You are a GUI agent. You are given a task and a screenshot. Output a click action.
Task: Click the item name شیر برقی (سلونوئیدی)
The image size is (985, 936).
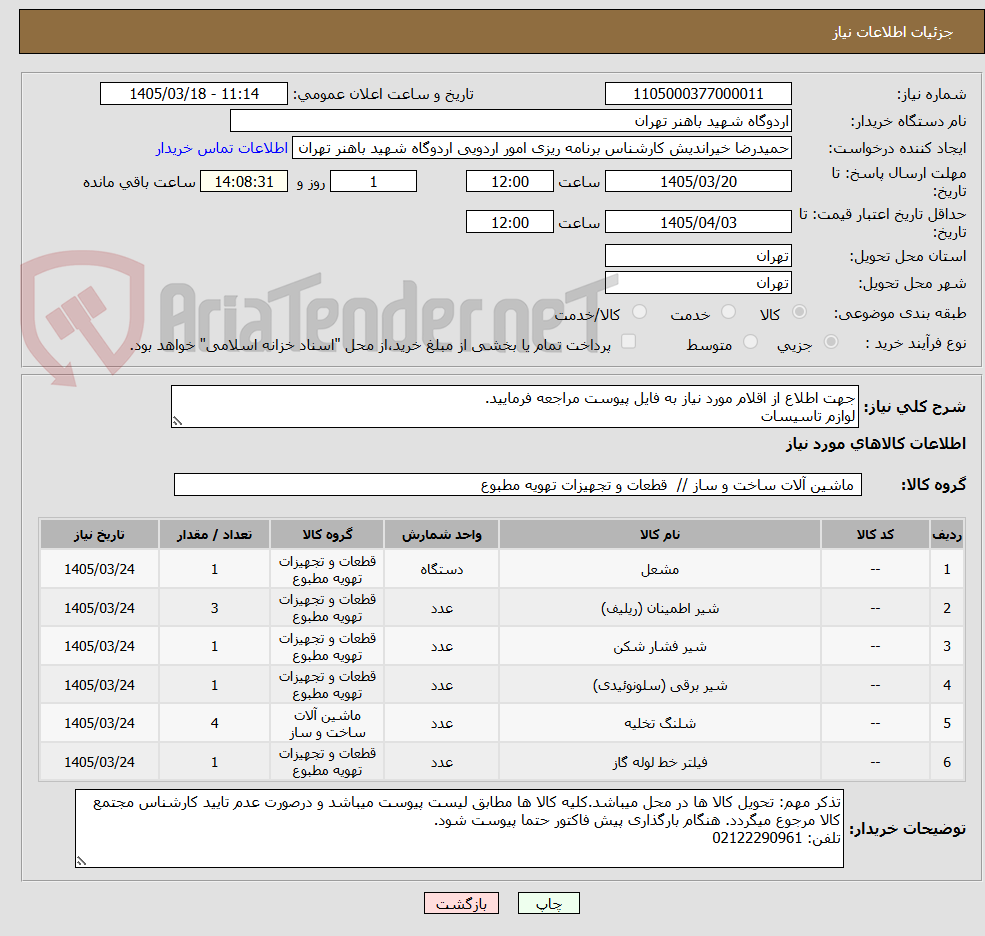(x=660, y=685)
